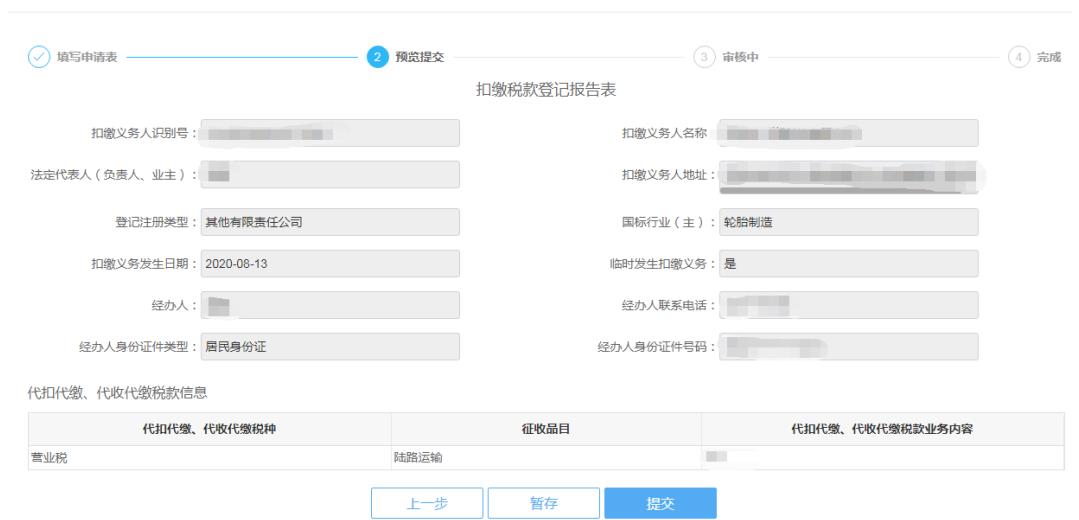
Task: Click the step 4 完成 circle icon
Action: [1019, 56]
